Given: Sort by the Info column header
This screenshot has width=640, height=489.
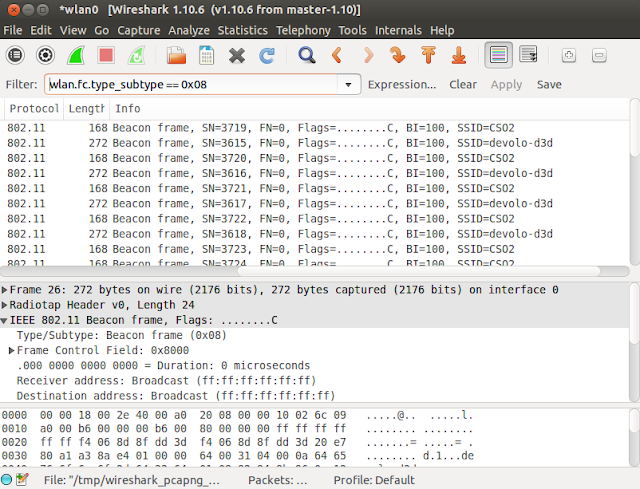Looking at the screenshot, I should pyautogui.click(x=370, y=109).
